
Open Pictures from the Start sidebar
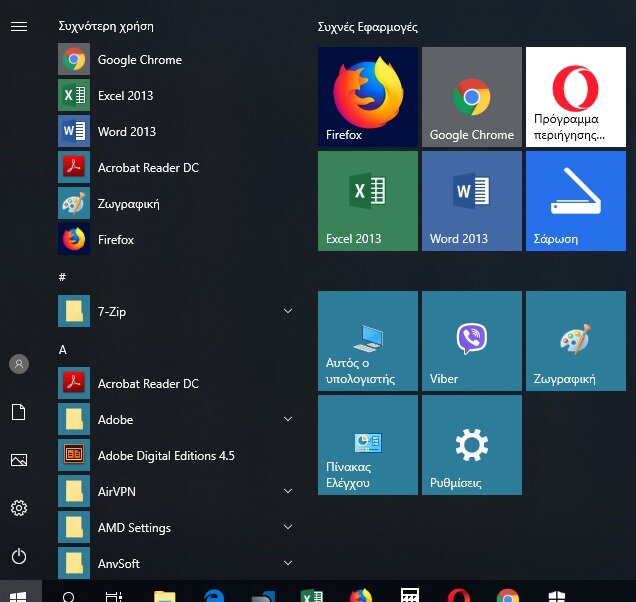coord(19,460)
